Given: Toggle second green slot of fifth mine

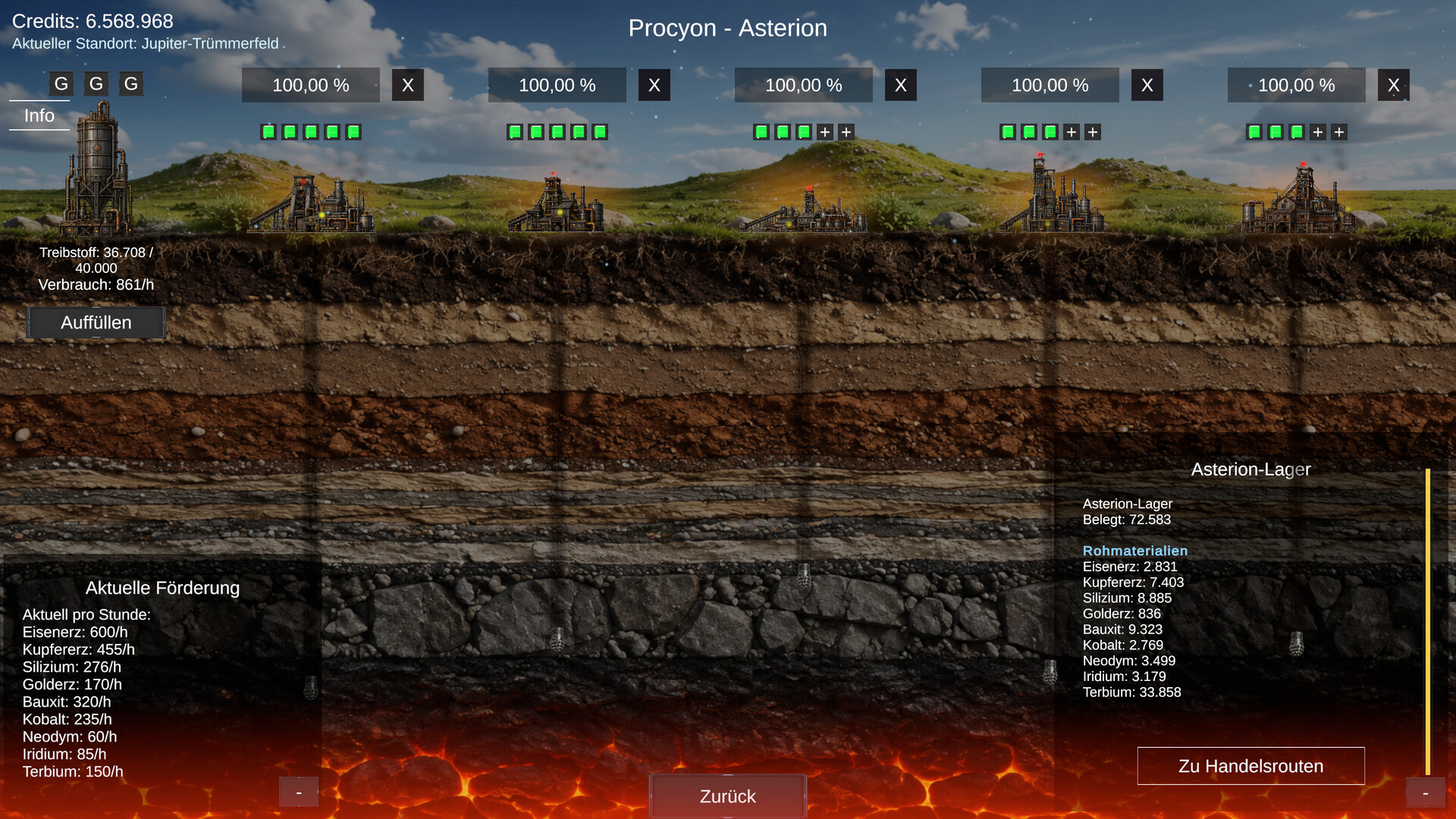Looking at the screenshot, I should [x=1276, y=132].
